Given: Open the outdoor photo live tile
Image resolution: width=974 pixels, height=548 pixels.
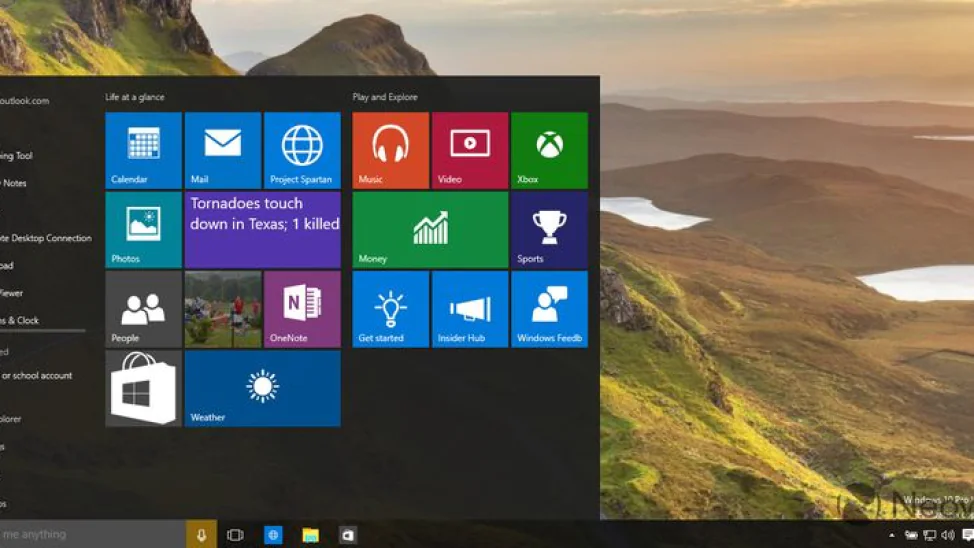Looking at the screenshot, I should click(x=223, y=309).
